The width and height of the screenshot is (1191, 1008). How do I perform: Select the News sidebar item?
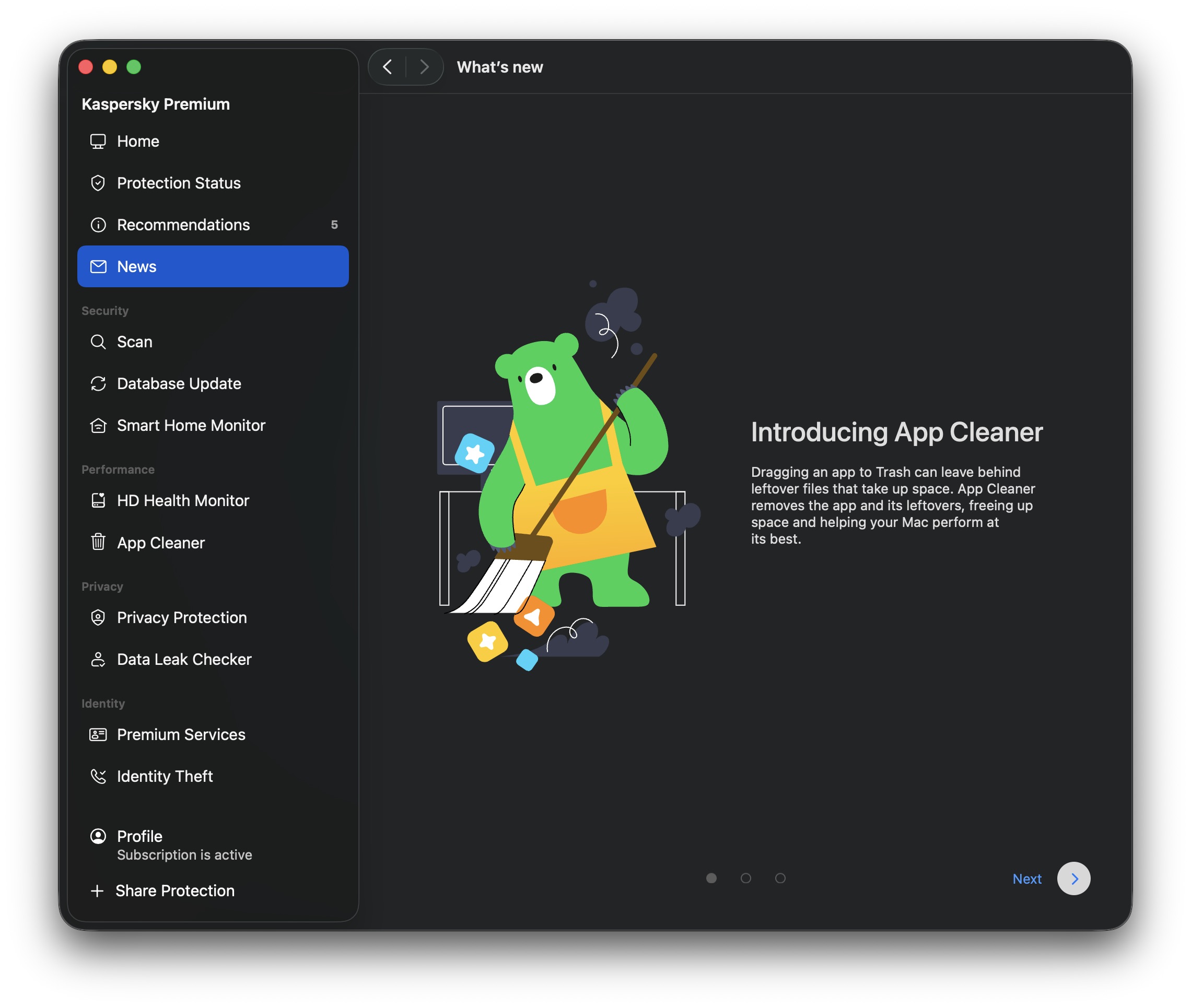[x=213, y=266]
